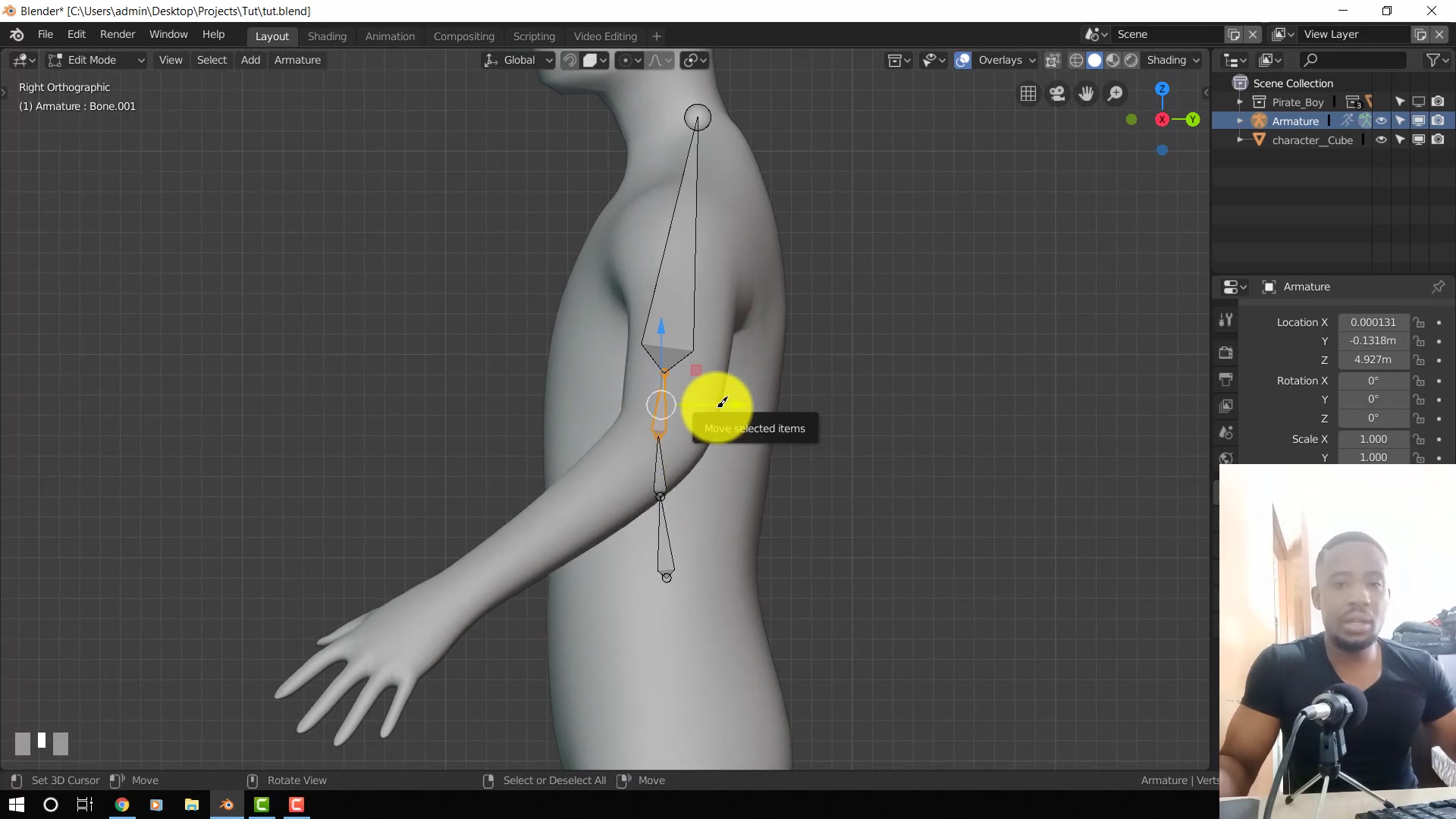This screenshot has width=1456, height=819.
Task: Click the Scale X value field
Action: [1373, 439]
